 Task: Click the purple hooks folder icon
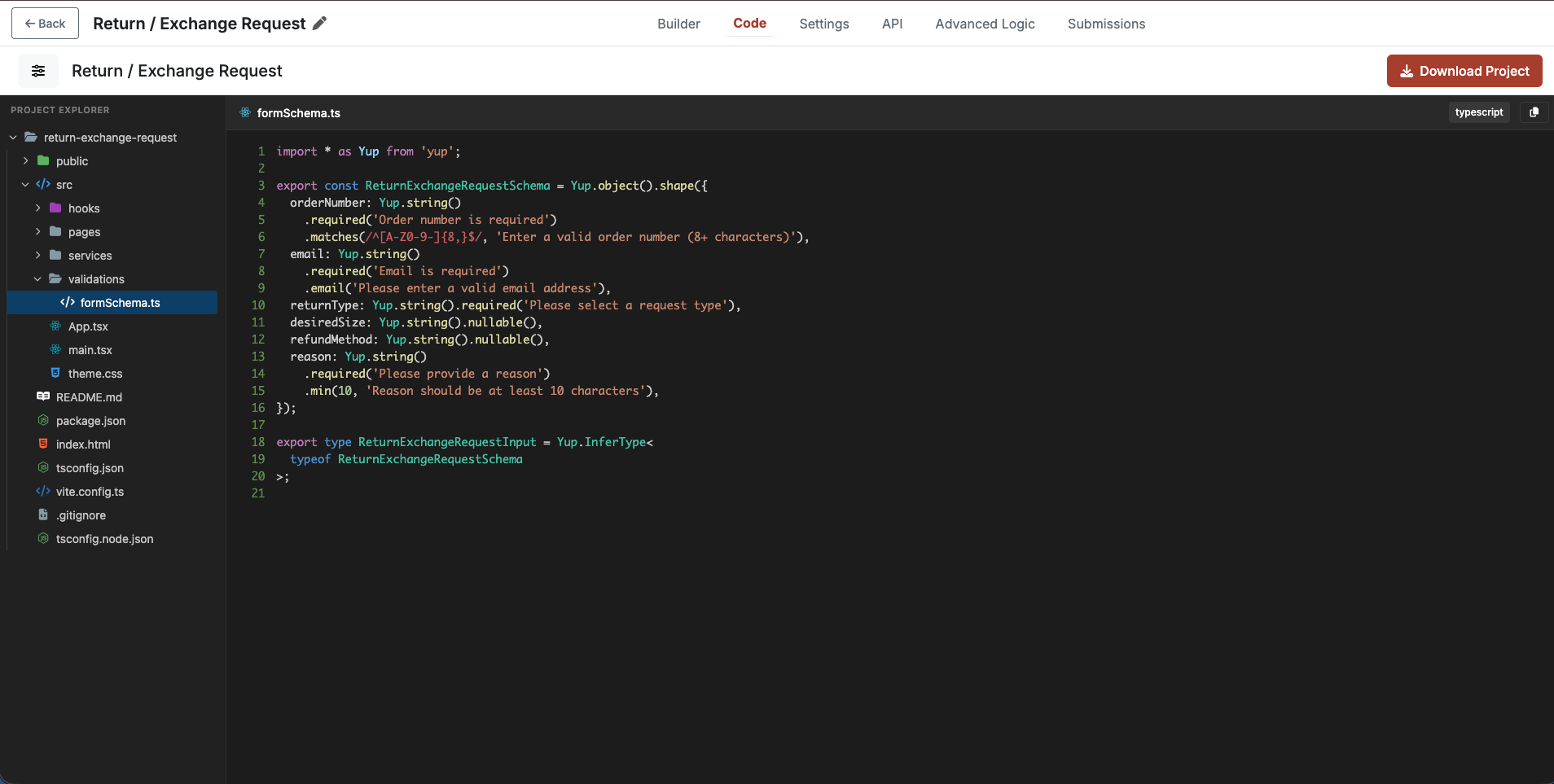(x=55, y=208)
